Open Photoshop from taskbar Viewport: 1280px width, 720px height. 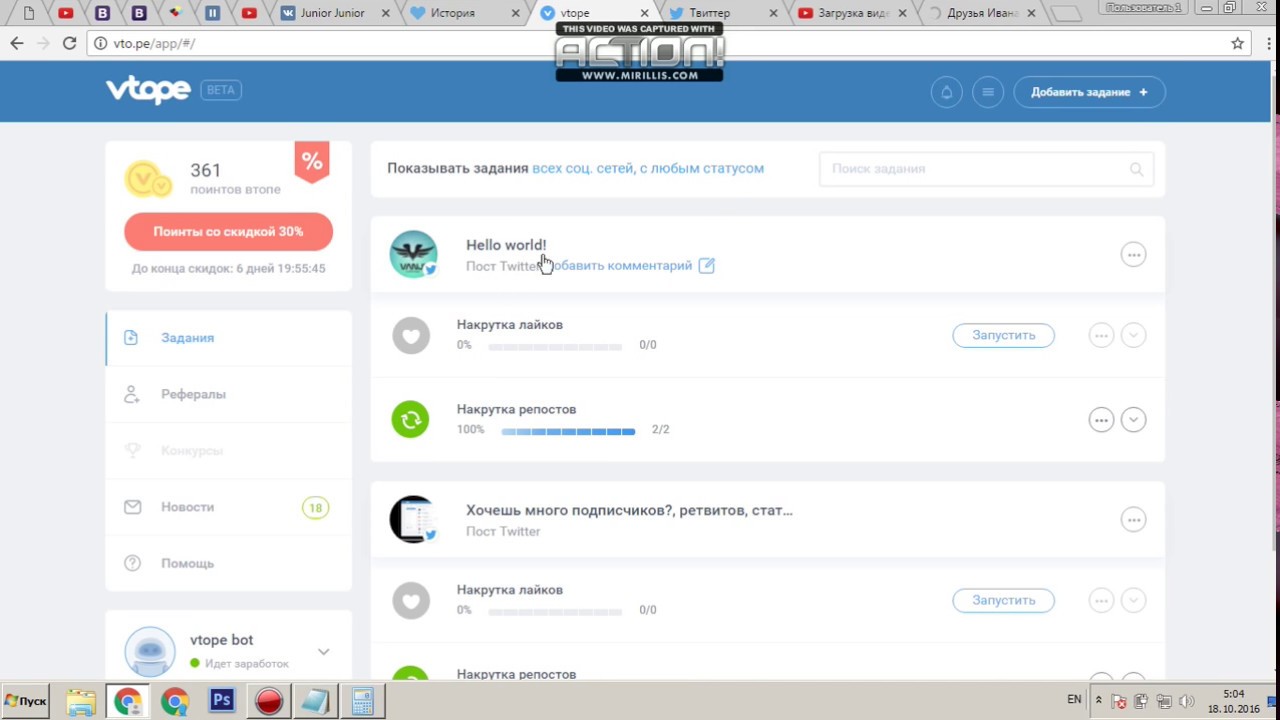221,701
